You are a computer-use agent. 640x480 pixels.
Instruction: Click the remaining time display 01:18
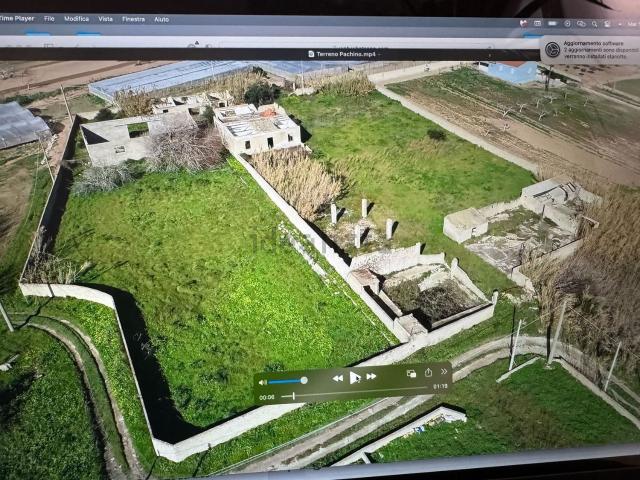[x=440, y=385]
